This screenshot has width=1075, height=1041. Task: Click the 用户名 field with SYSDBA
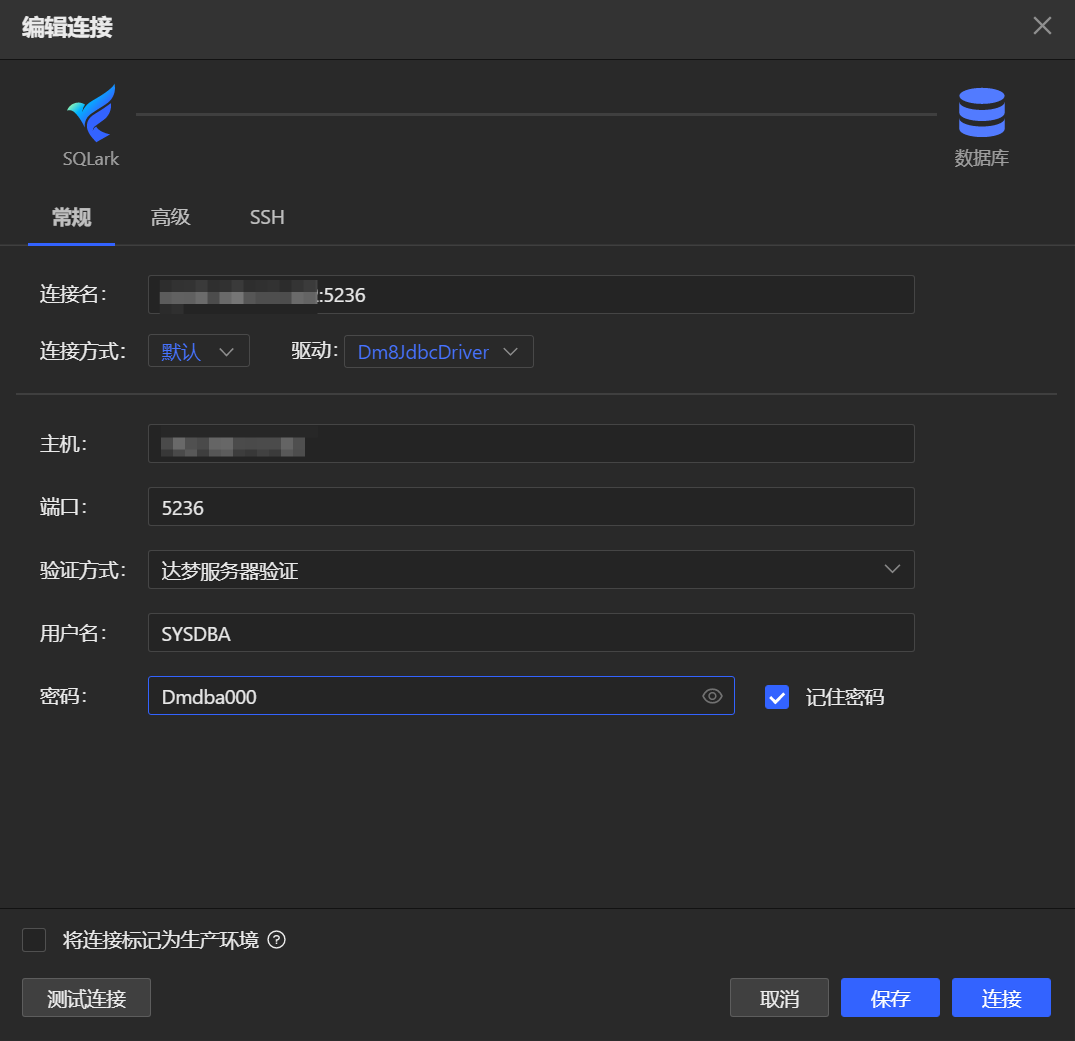[x=531, y=633]
